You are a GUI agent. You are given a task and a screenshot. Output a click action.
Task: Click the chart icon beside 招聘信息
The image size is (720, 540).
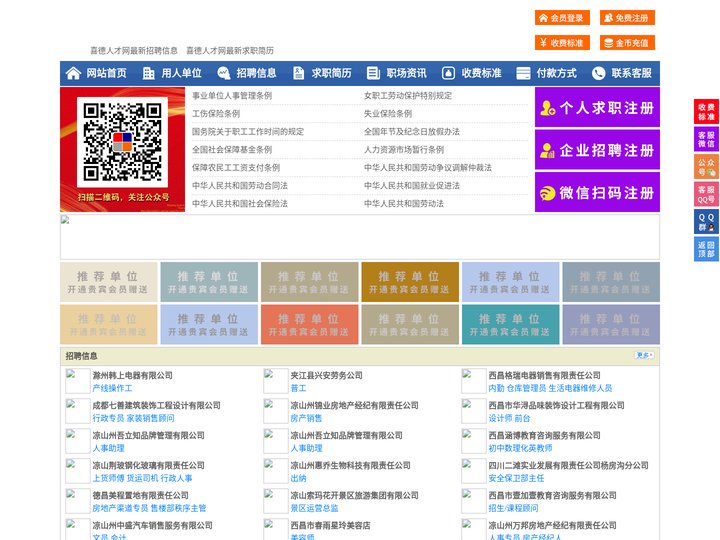[x=223, y=73]
